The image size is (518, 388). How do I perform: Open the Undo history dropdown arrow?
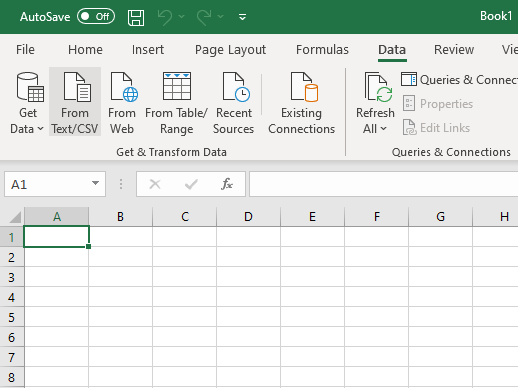[x=182, y=16]
